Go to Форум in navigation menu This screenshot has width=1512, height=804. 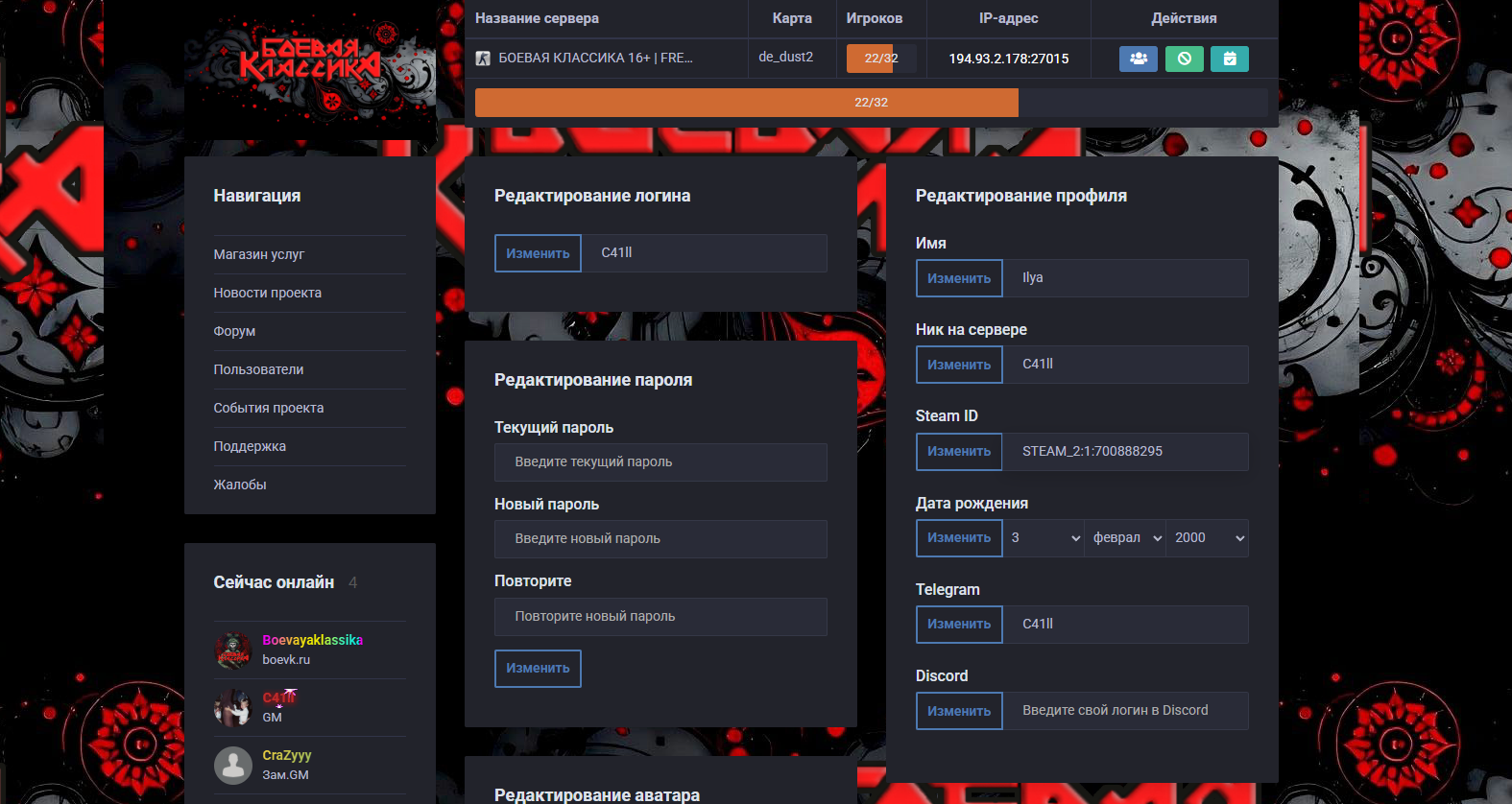pos(234,331)
